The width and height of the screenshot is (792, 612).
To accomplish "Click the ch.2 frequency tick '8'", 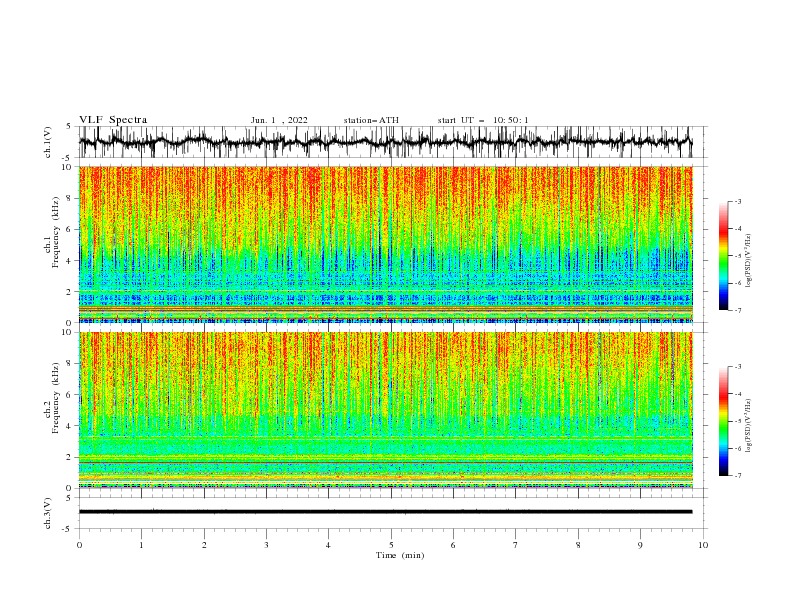I will tap(69, 364).
